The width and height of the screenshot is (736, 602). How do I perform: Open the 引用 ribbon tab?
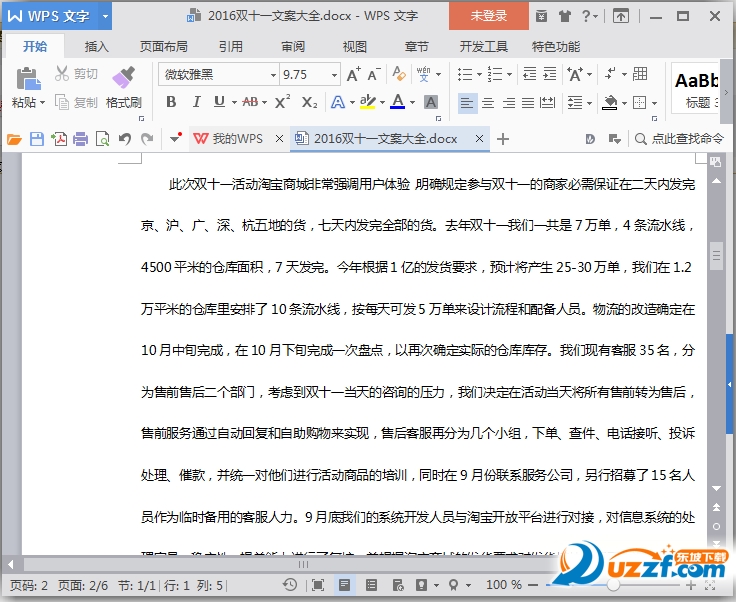click(230, 46)
